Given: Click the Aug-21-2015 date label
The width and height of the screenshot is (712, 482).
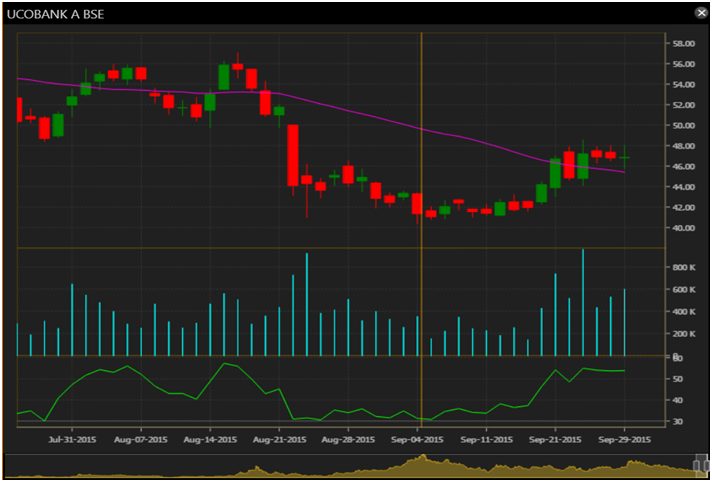Looking at the screenshot, I should (x=279, y=440).
